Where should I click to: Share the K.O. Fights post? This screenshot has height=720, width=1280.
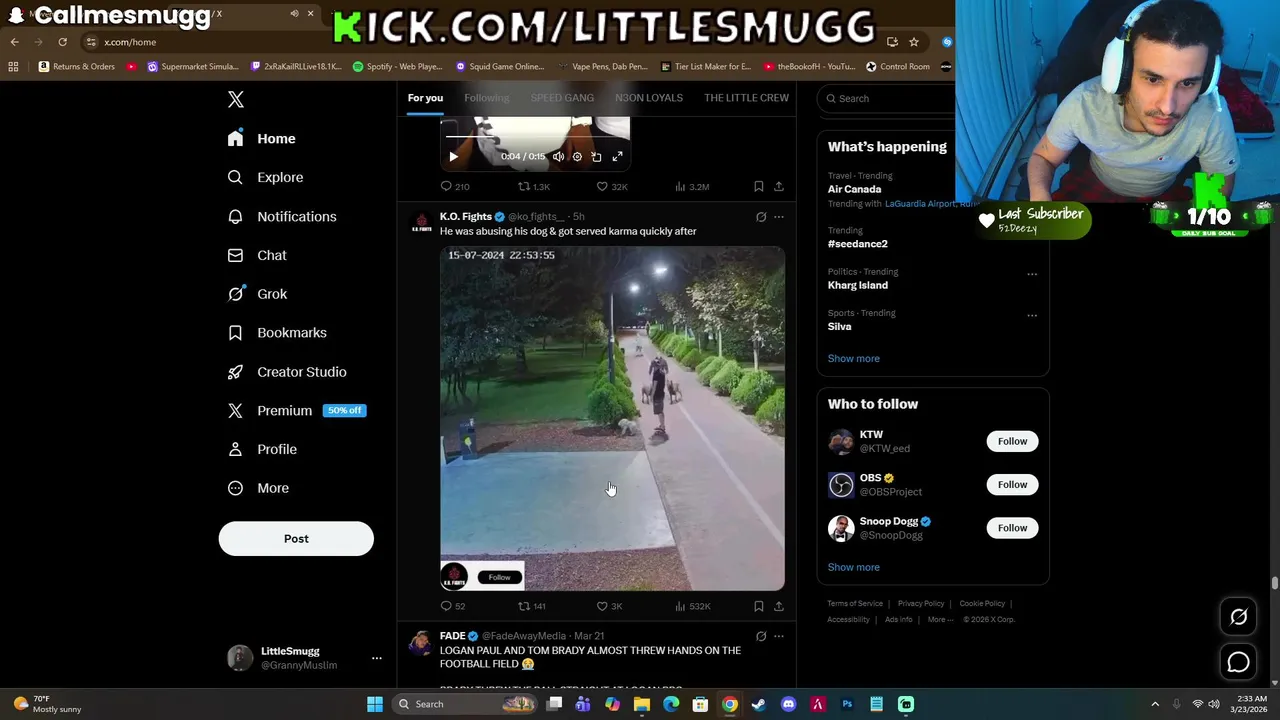point(779,606)
